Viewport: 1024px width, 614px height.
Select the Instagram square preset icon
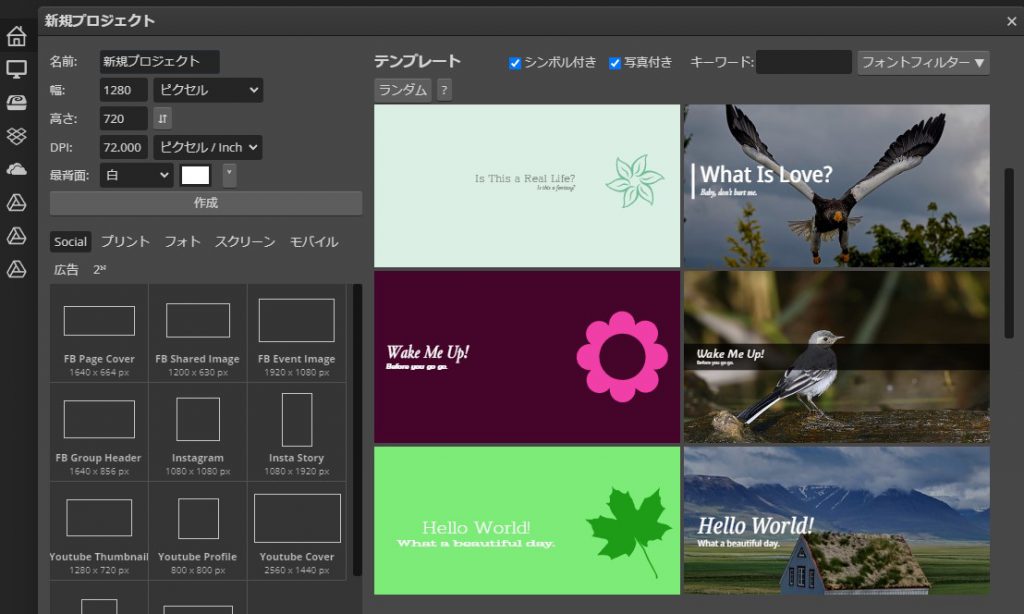click(198, 419)
